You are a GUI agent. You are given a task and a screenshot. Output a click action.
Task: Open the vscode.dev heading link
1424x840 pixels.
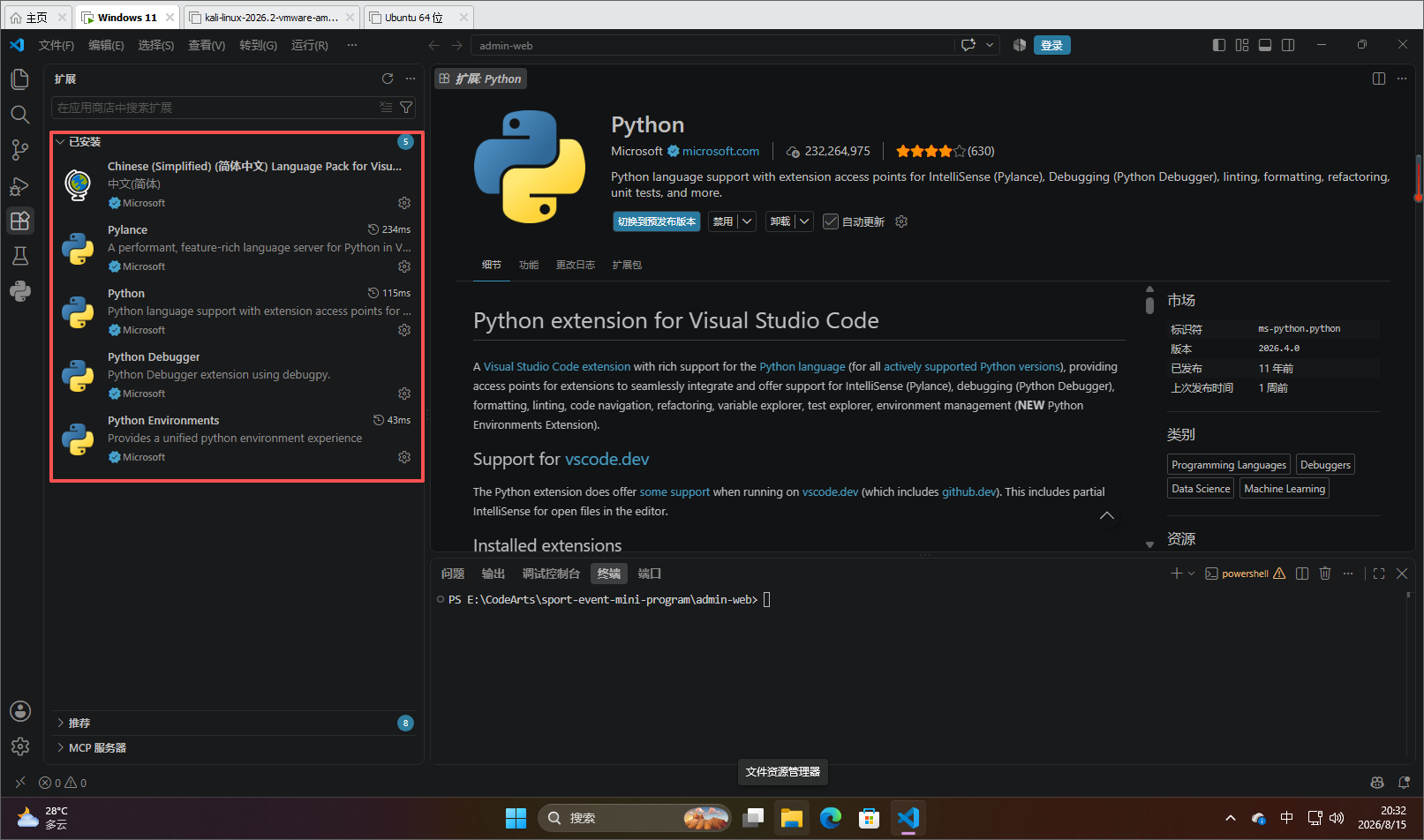pos(607,459)
